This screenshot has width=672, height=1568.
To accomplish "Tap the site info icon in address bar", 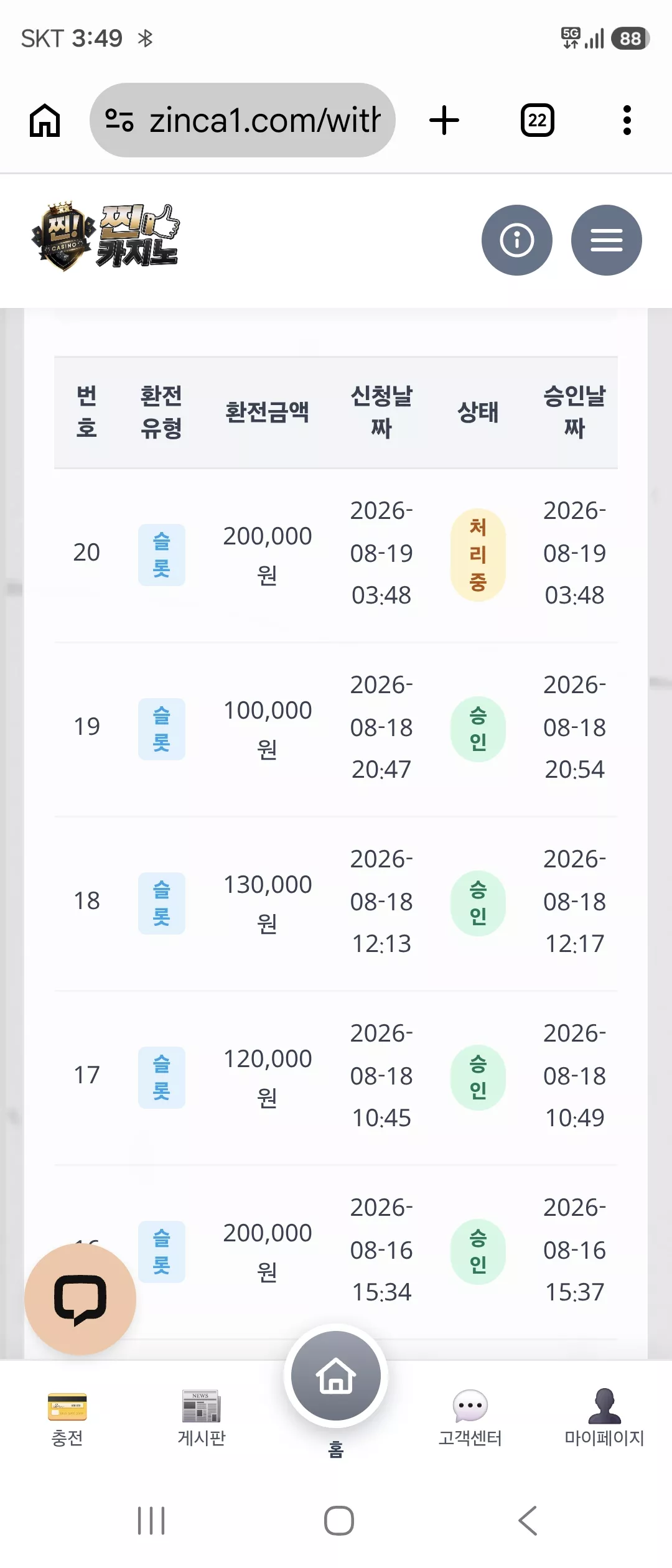I will (119, 120).
